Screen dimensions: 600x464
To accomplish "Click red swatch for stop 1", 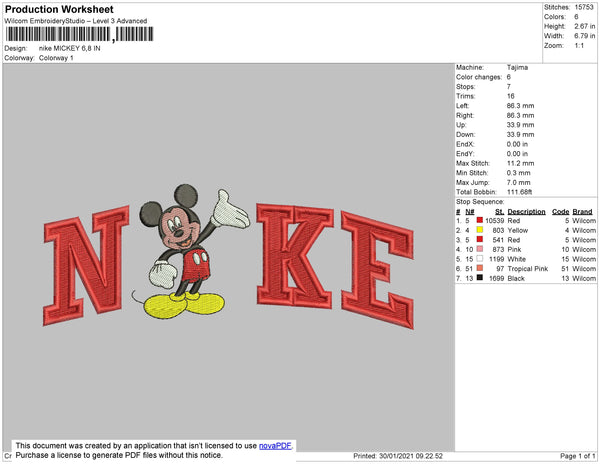I will 479,220.
